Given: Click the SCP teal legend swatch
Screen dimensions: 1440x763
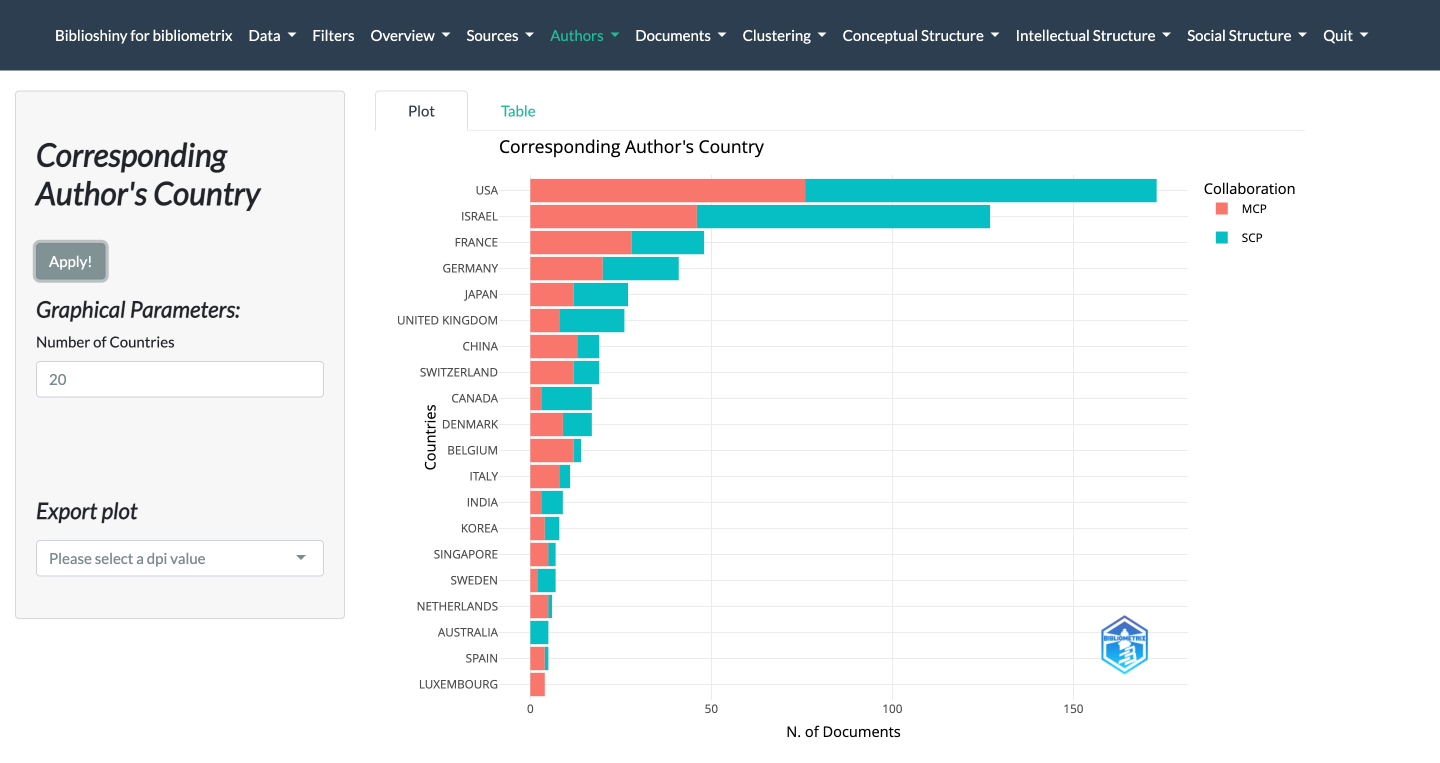Looking at the screenshot, I should click(1221, 238).
